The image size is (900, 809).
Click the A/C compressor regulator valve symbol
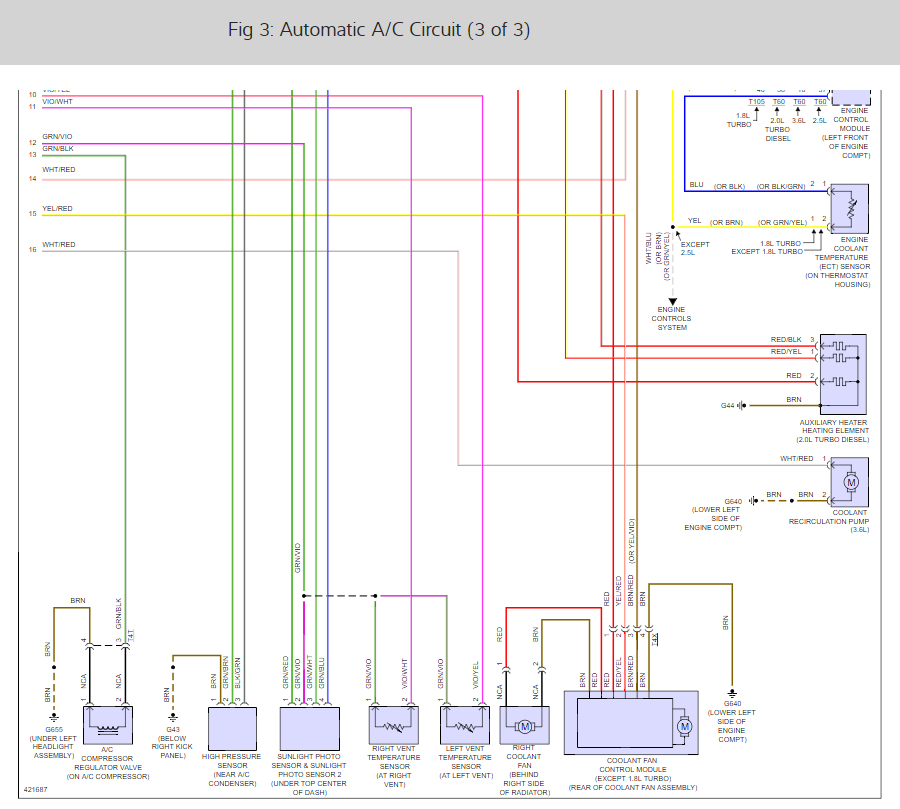click(108, 725)
